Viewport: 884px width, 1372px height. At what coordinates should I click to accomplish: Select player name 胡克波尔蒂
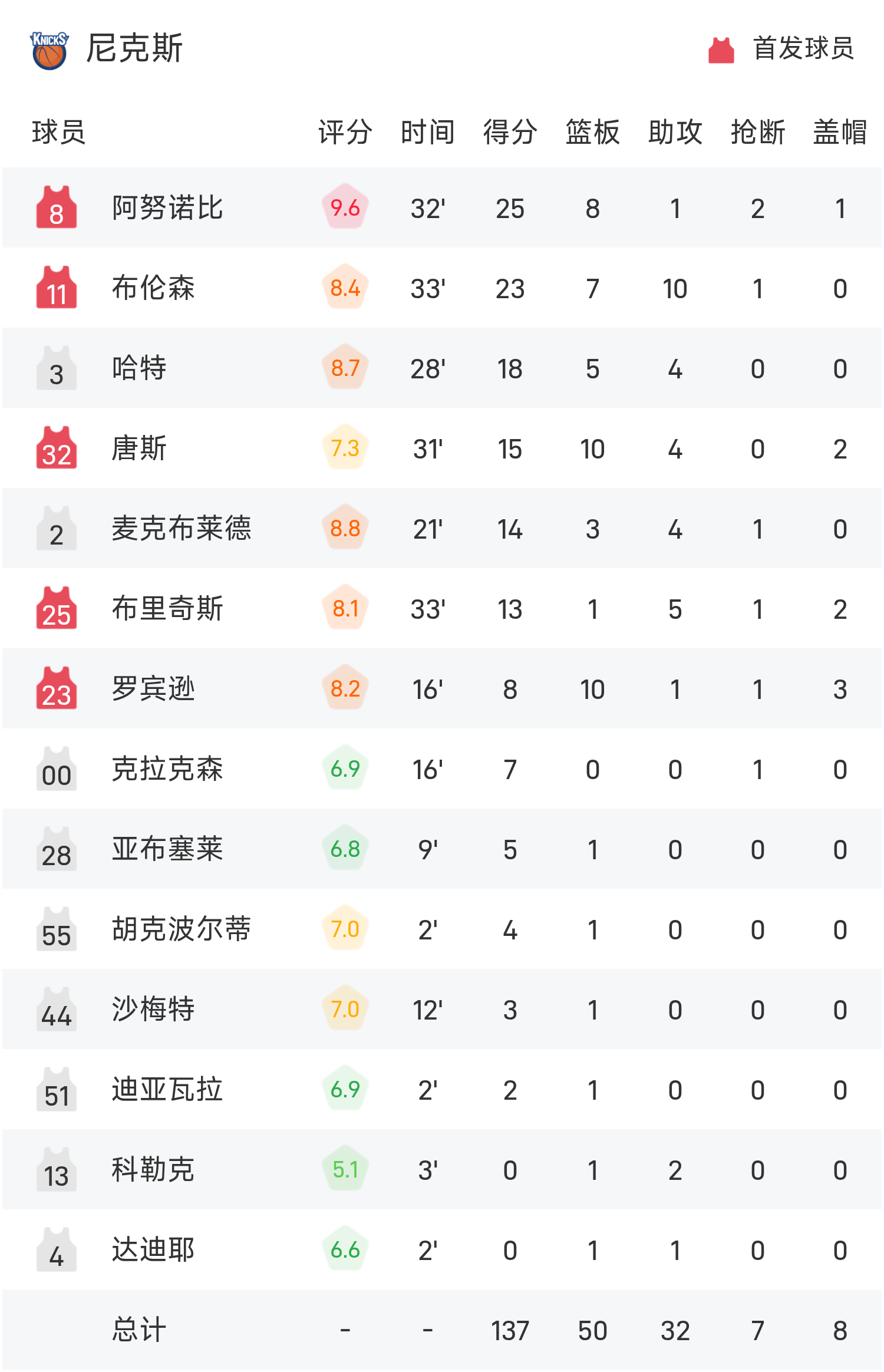(x=182, y=929)
